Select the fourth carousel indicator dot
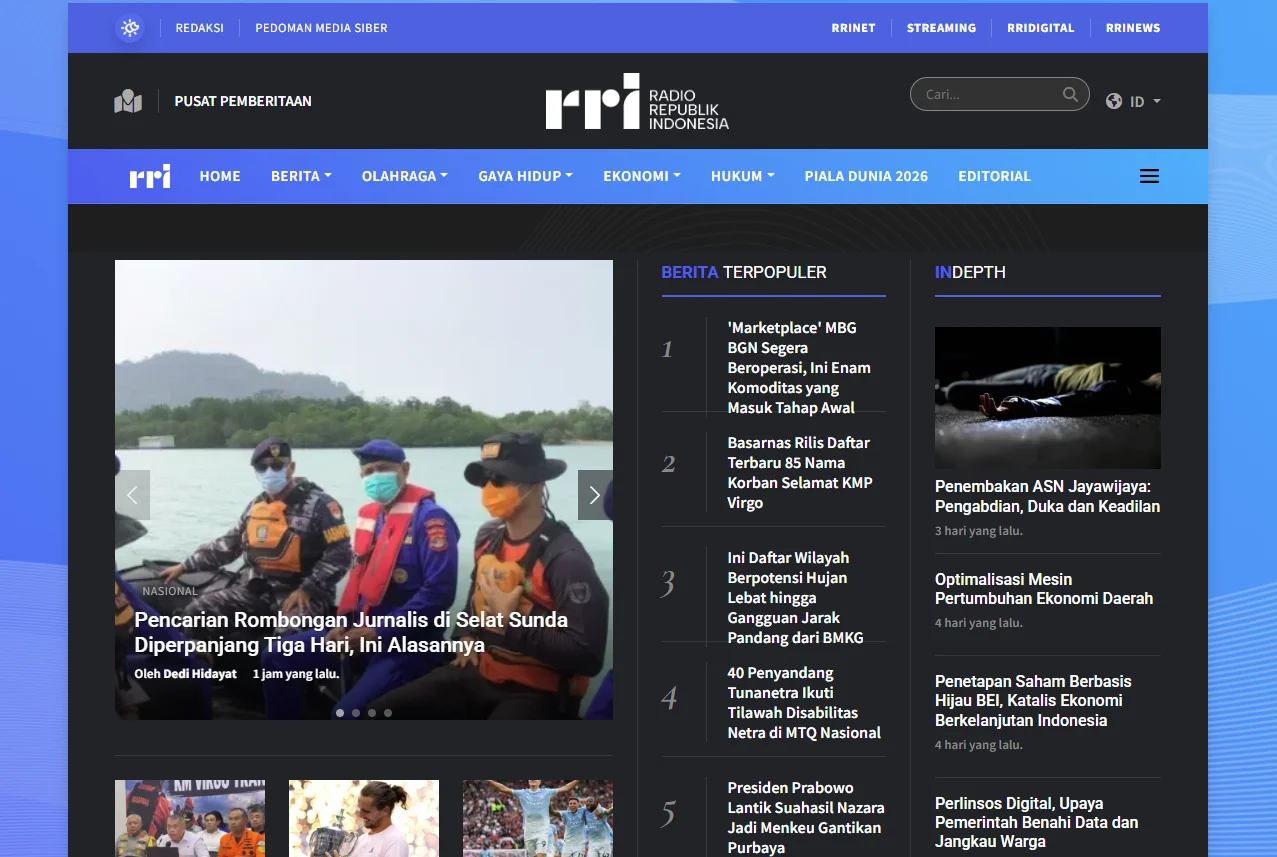 pos(388,713)
